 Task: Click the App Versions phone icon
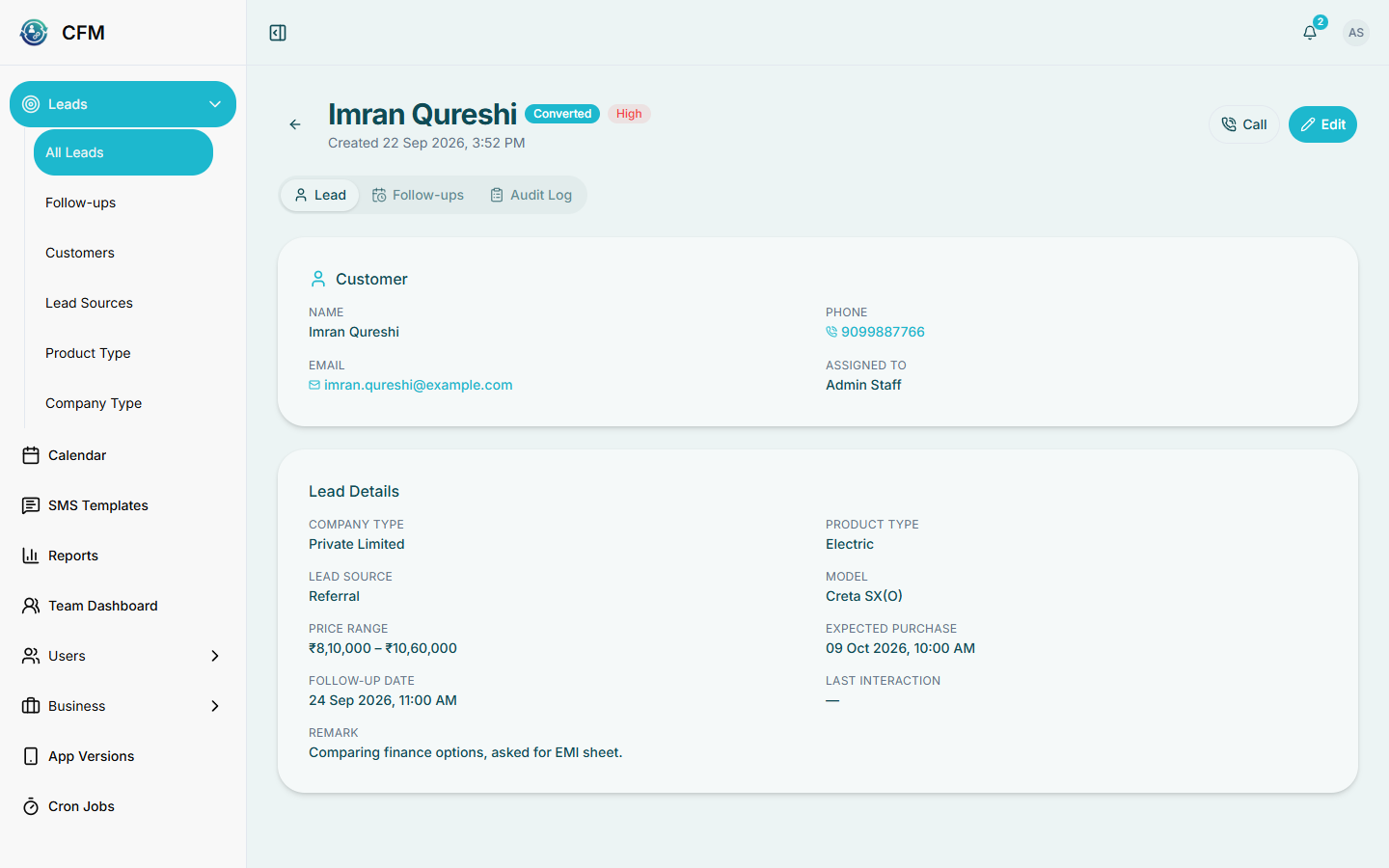coord(31,756)
